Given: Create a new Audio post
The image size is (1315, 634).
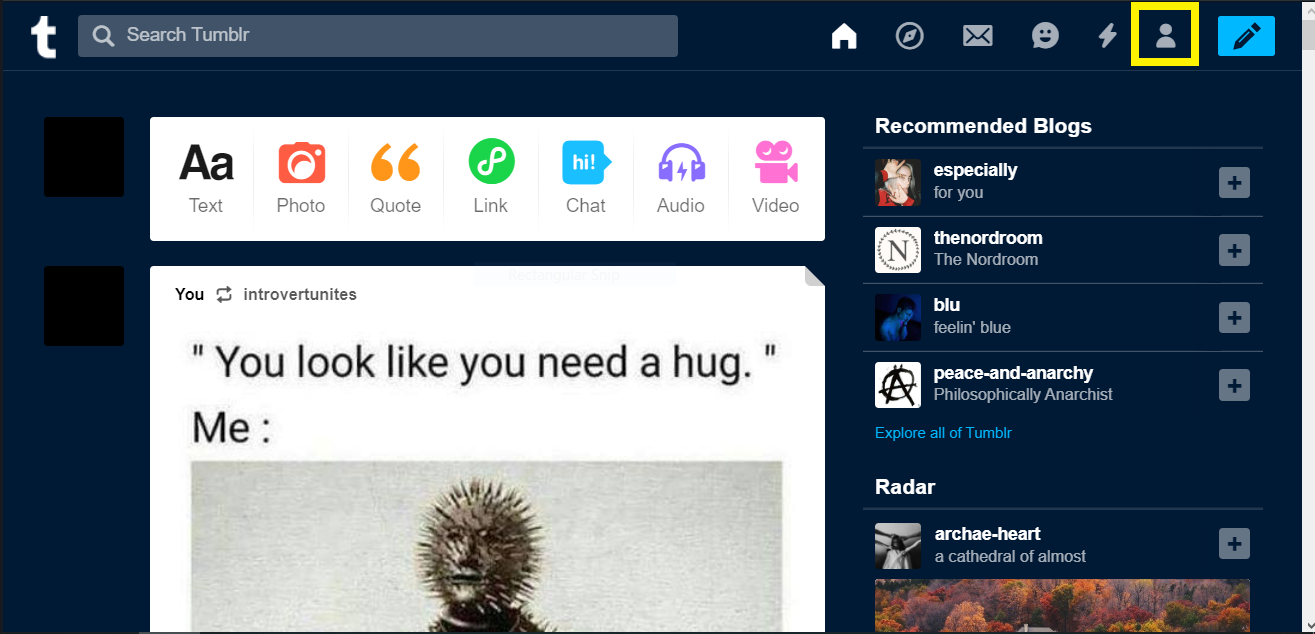Looking at the screenshot, I should tap(681, 179).
